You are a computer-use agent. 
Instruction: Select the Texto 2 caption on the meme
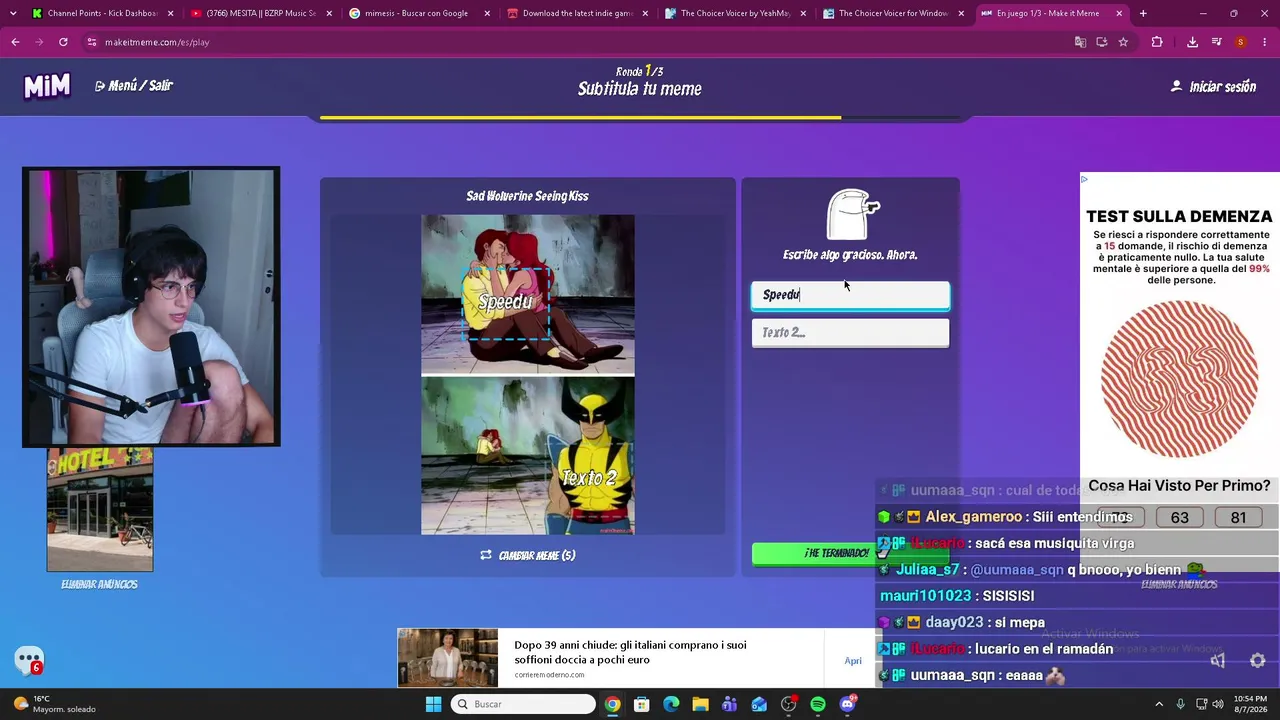click(589, 477)
